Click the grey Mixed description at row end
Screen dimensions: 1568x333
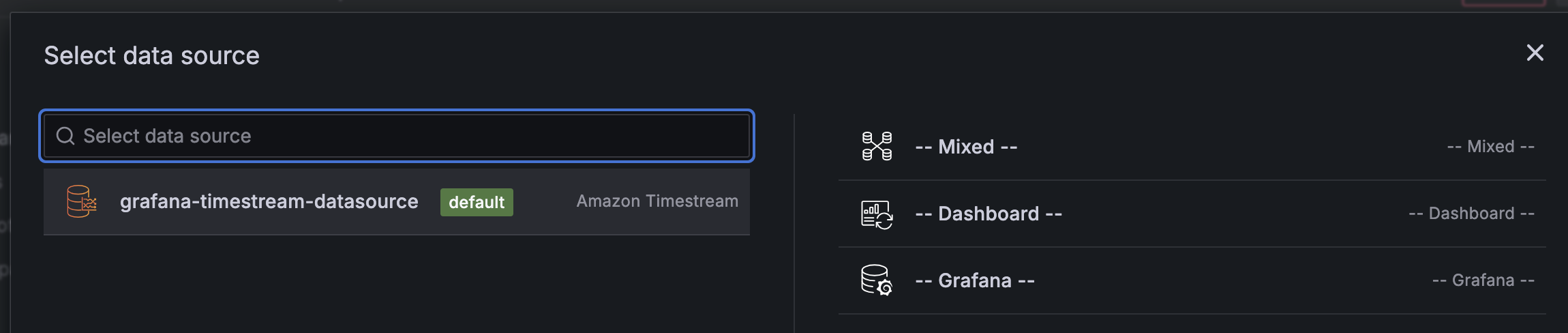coord(1490,147)
